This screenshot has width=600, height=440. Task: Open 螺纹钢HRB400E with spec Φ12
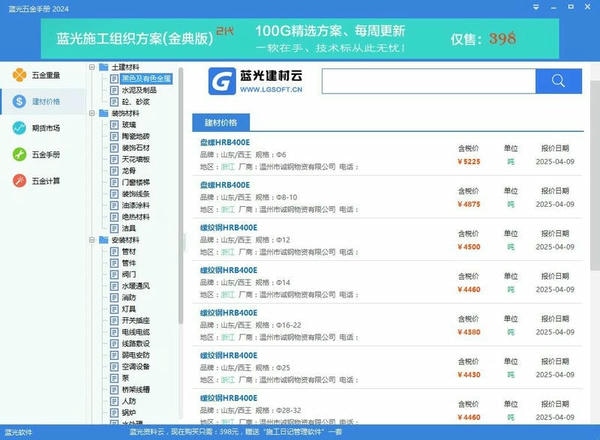tap(229, 228)
